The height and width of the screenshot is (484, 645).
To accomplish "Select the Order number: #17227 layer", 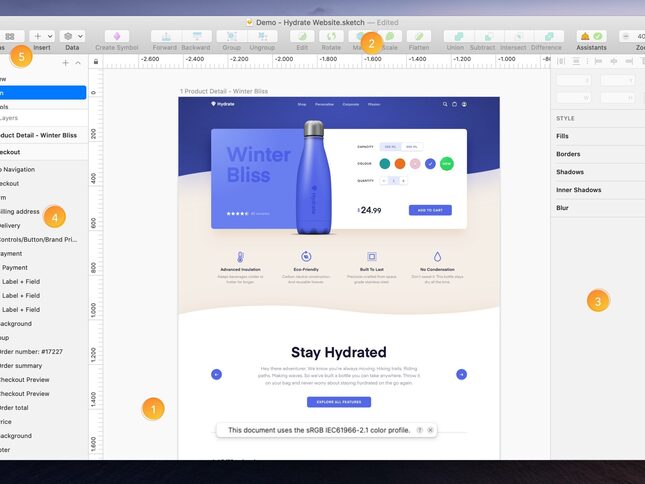I will click(44, 352).
